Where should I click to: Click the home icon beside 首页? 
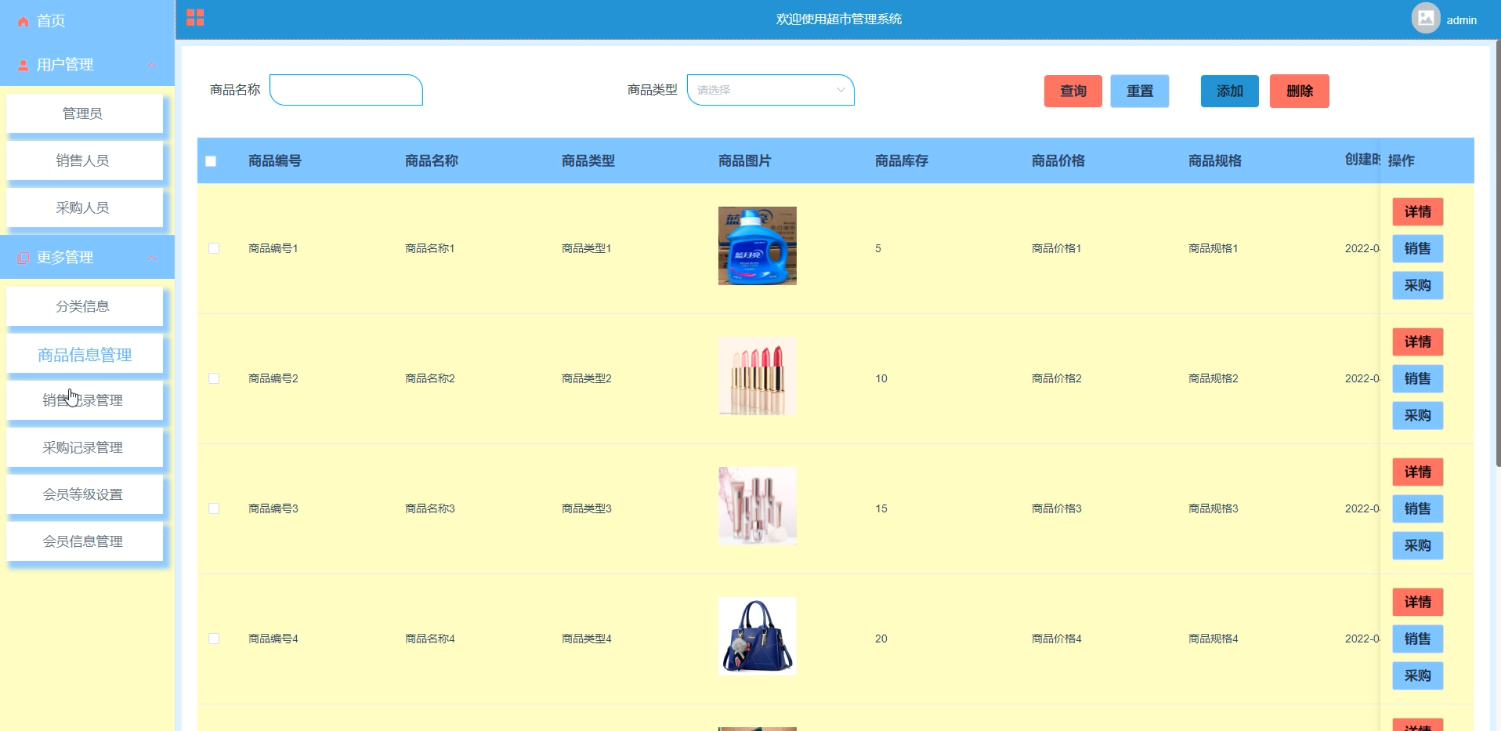click(x=23, y=21)
